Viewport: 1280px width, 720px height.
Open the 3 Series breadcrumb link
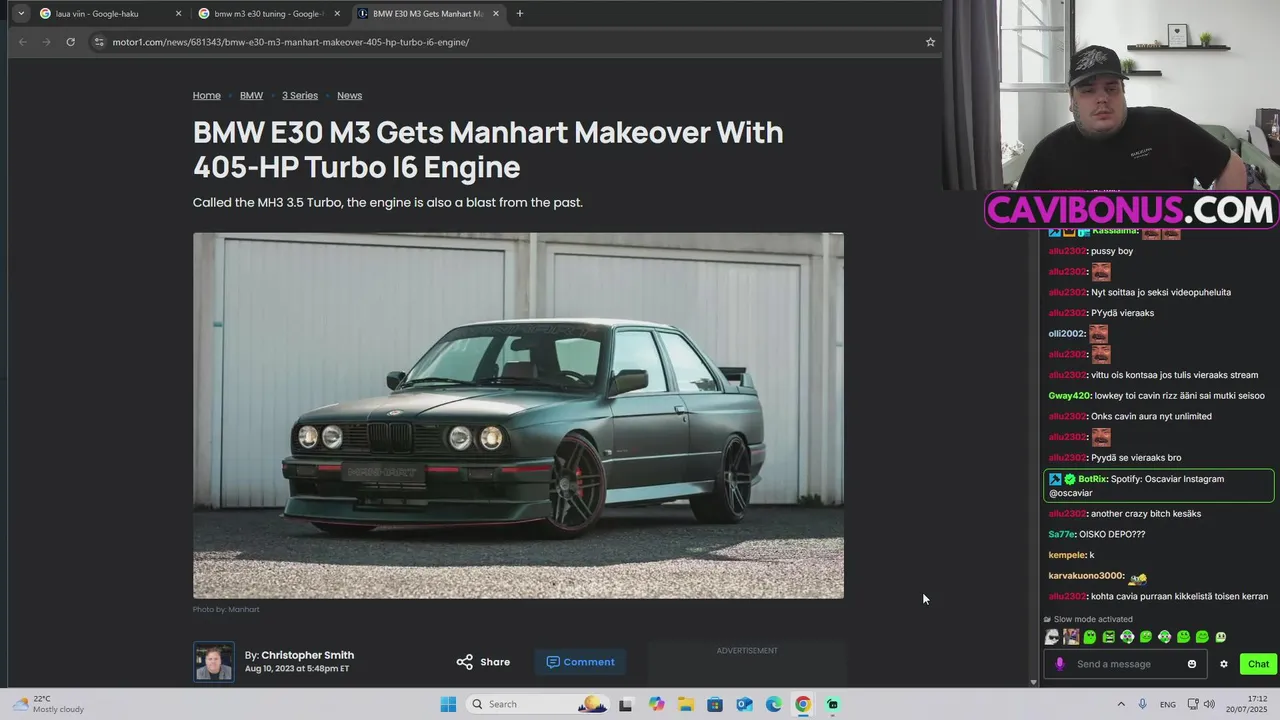tap(300, 96)
